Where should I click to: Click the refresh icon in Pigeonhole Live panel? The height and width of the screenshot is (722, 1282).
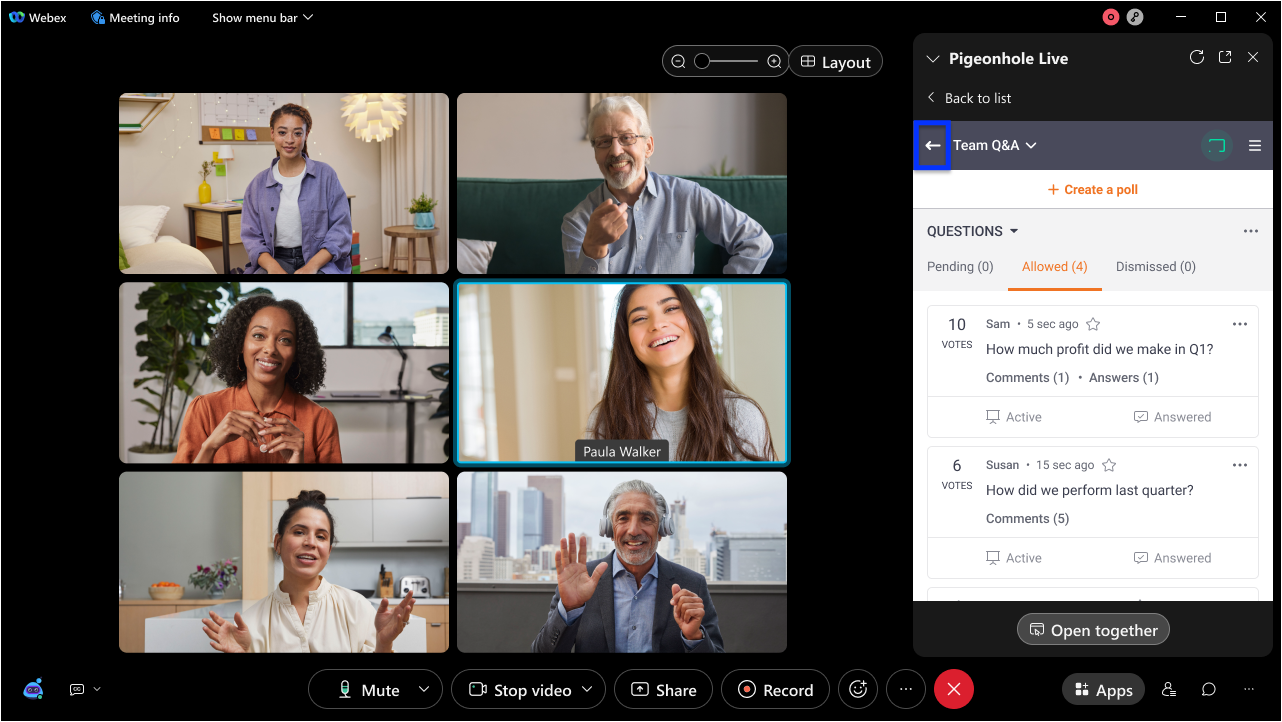(1196, 58)
